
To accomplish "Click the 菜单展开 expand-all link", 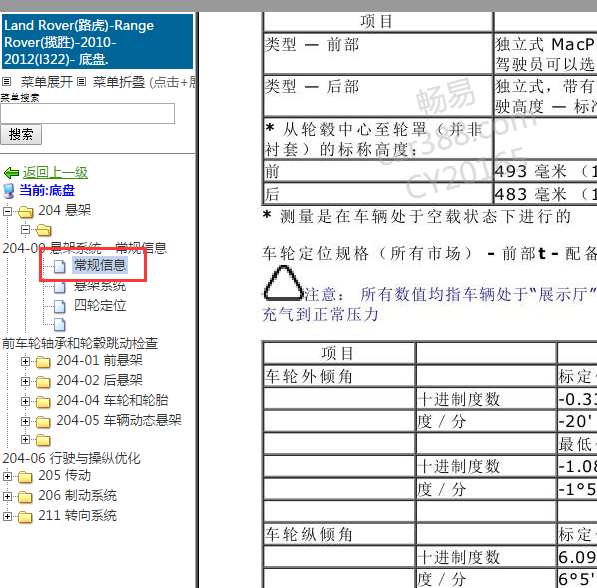I will coord(46,81).
